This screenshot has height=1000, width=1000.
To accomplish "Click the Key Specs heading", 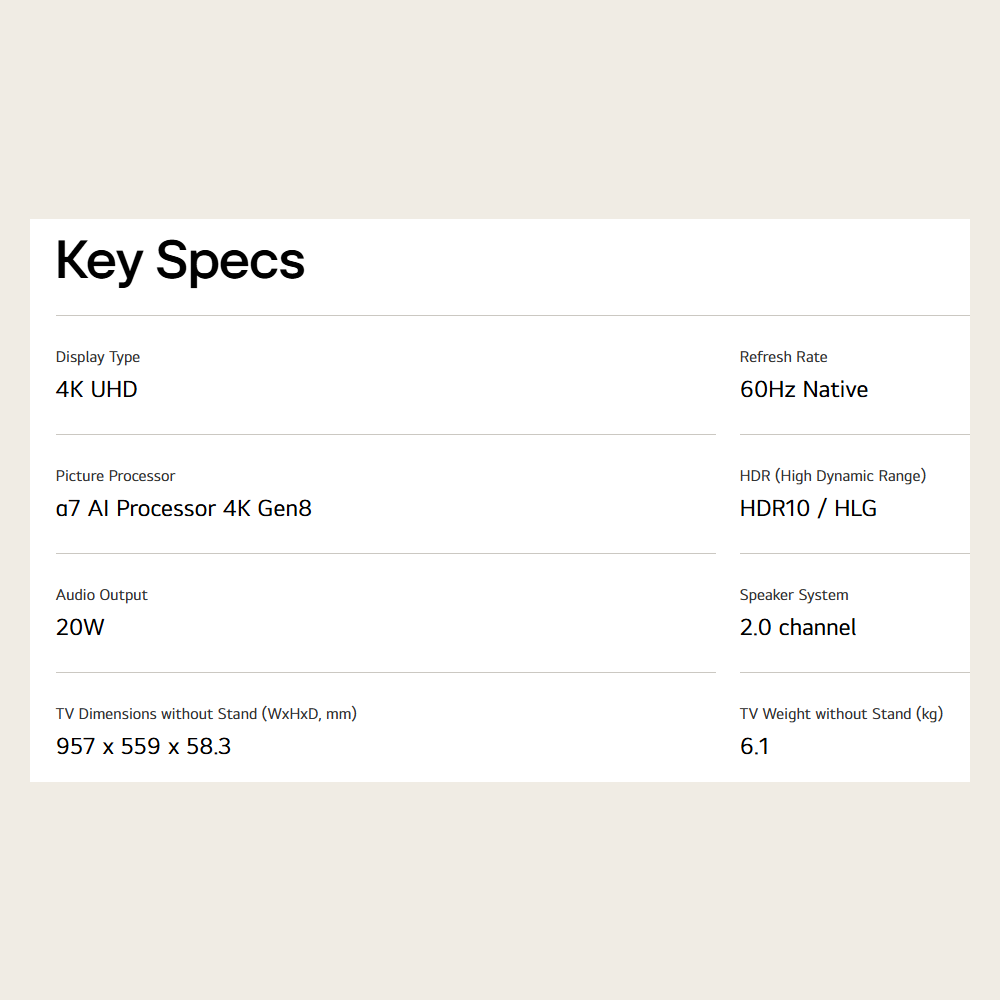I will (x=180, y=261).
